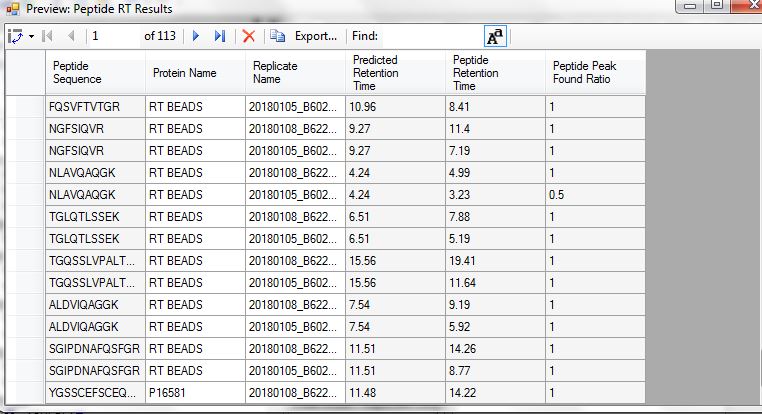Open the report view chooser dropdown
Viewport: 762px width, 414px height.
click(x=20, y=36)
